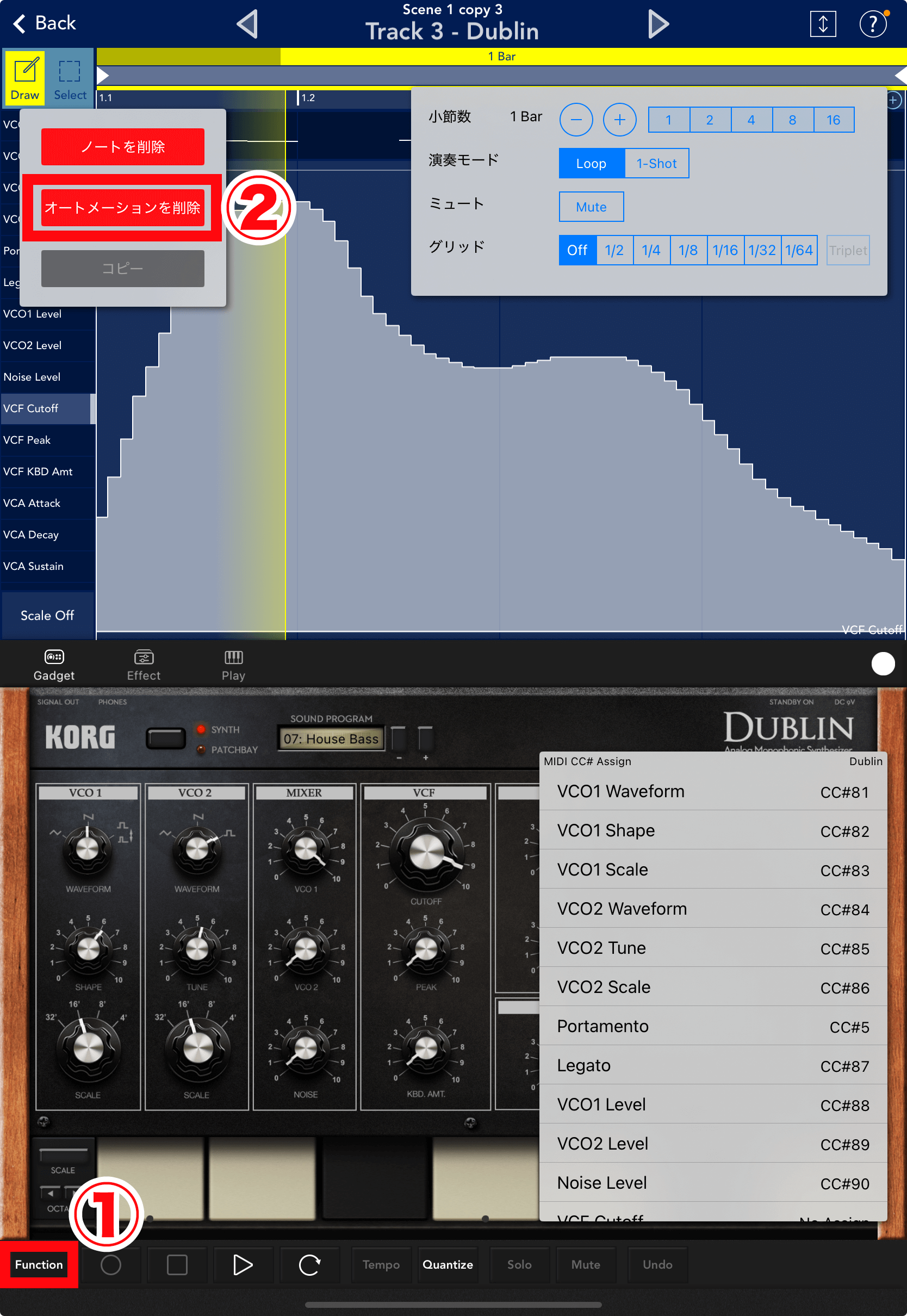The image size is (907, 1316).
Task: Set bar length to 1
Action: coord(669,120)
